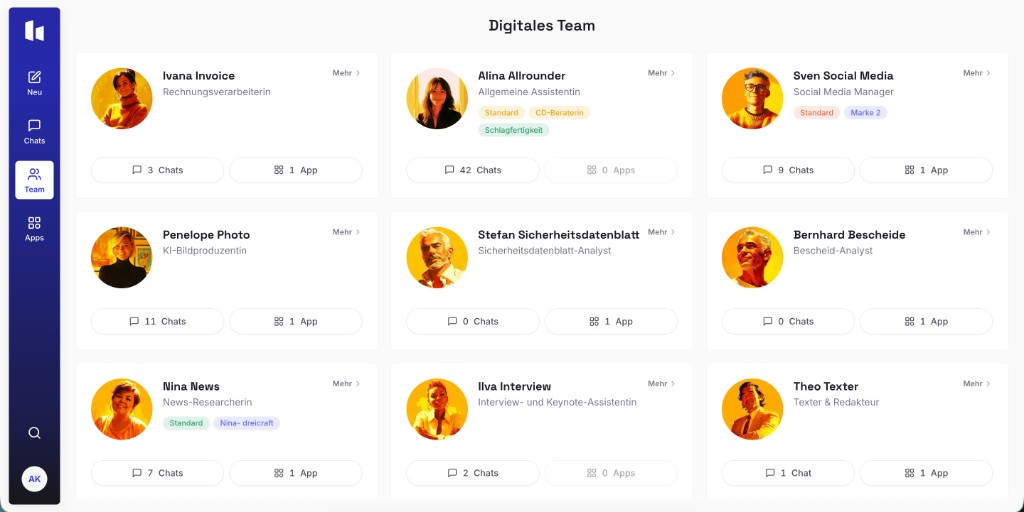Expand Mehr on Stefan Sicherheitsdatenblatt card
This screenshot has width=1024, height=512.
662,232
